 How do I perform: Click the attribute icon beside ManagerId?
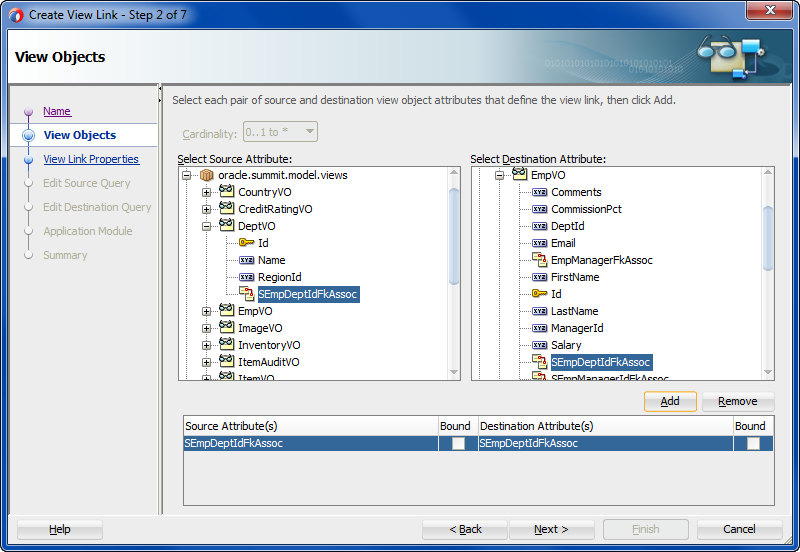[539, 328]
